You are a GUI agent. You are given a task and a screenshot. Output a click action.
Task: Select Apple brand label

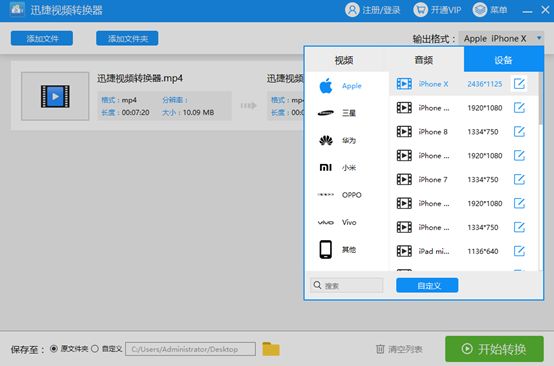point(352,86)
